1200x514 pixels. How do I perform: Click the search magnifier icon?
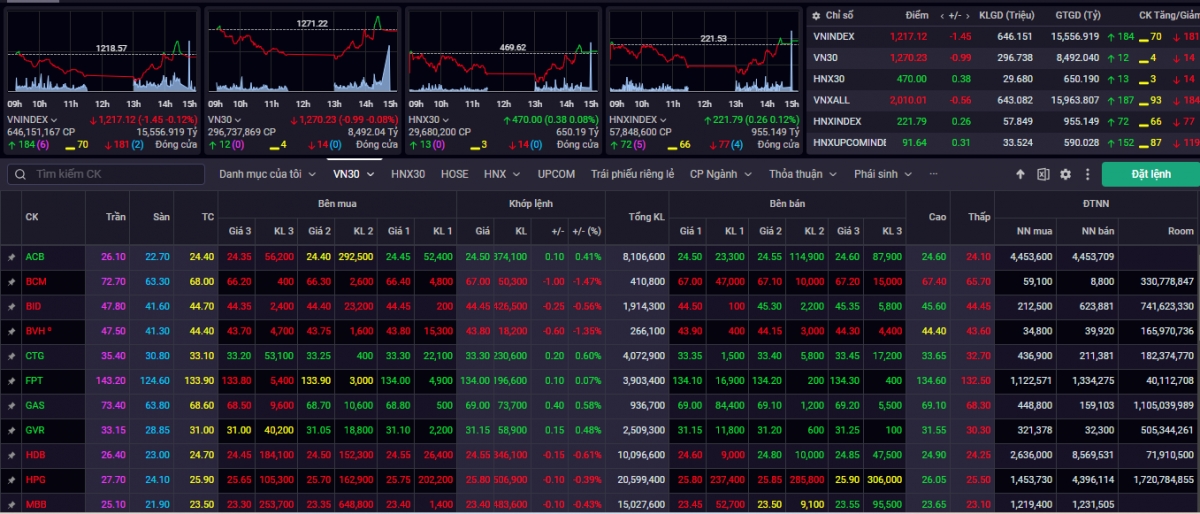(20, 174)
